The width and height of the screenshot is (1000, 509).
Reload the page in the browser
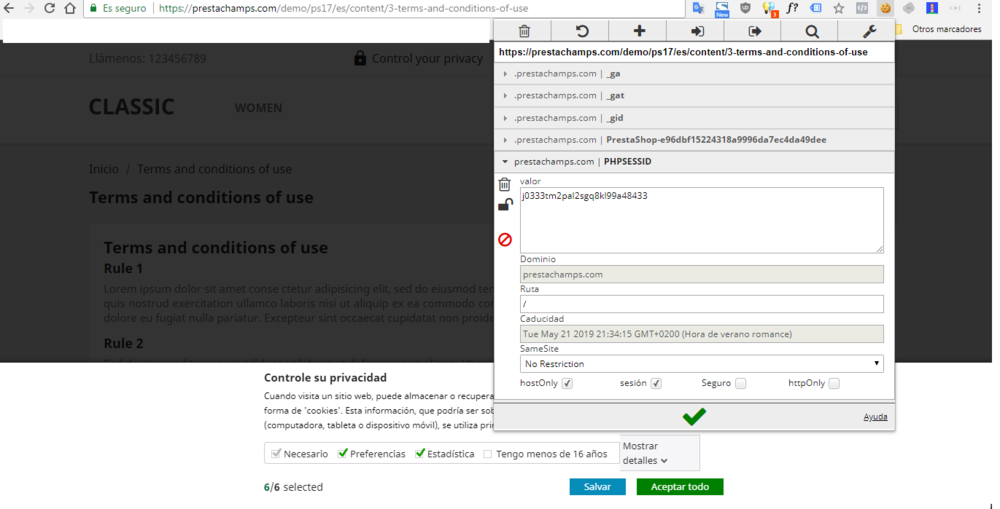(x=49, y=8)
